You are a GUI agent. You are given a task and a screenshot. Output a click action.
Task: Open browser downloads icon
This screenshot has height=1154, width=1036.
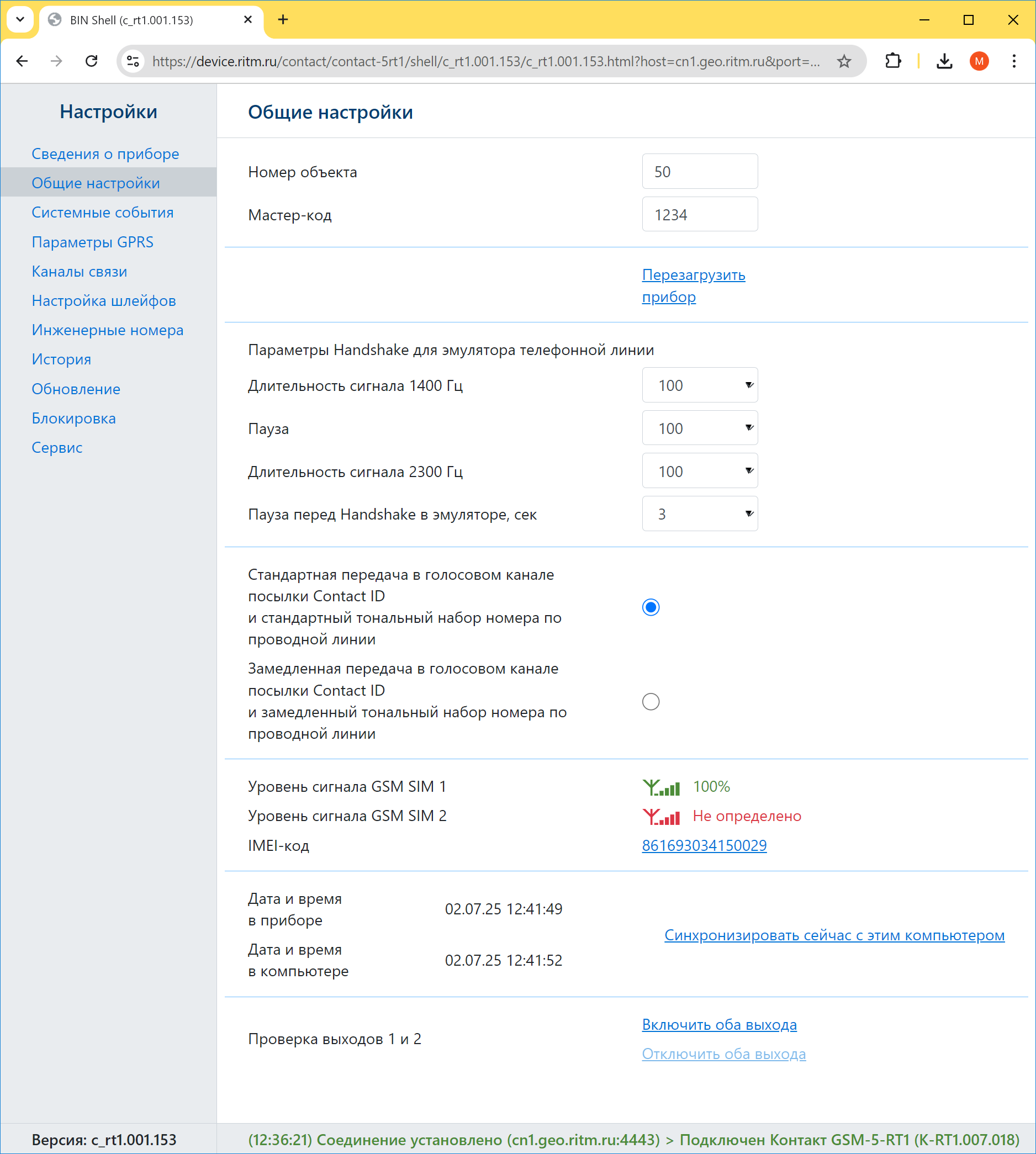(x=944, y=61)
